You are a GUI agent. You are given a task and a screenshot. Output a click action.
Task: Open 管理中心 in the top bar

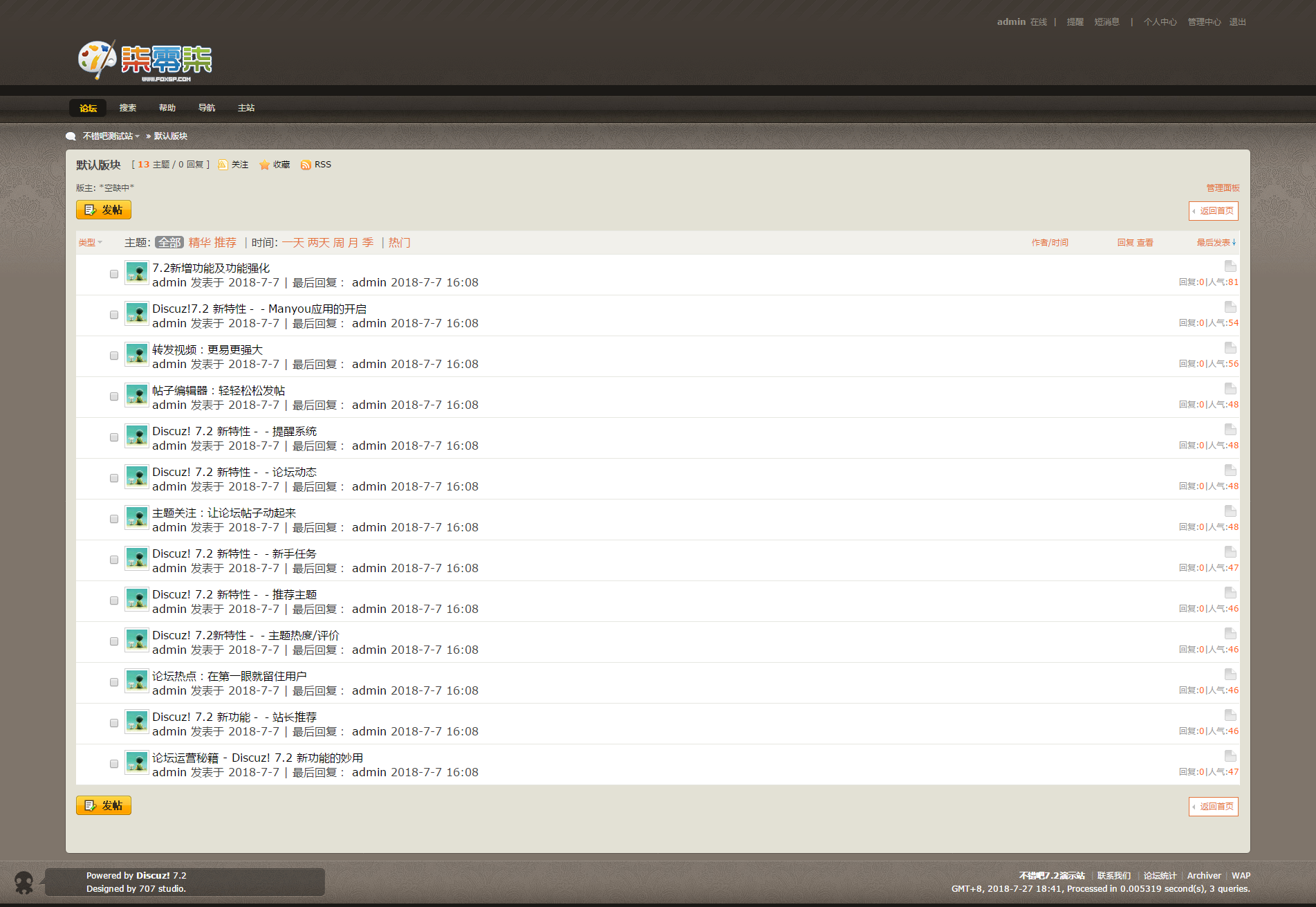[1204, 22]
